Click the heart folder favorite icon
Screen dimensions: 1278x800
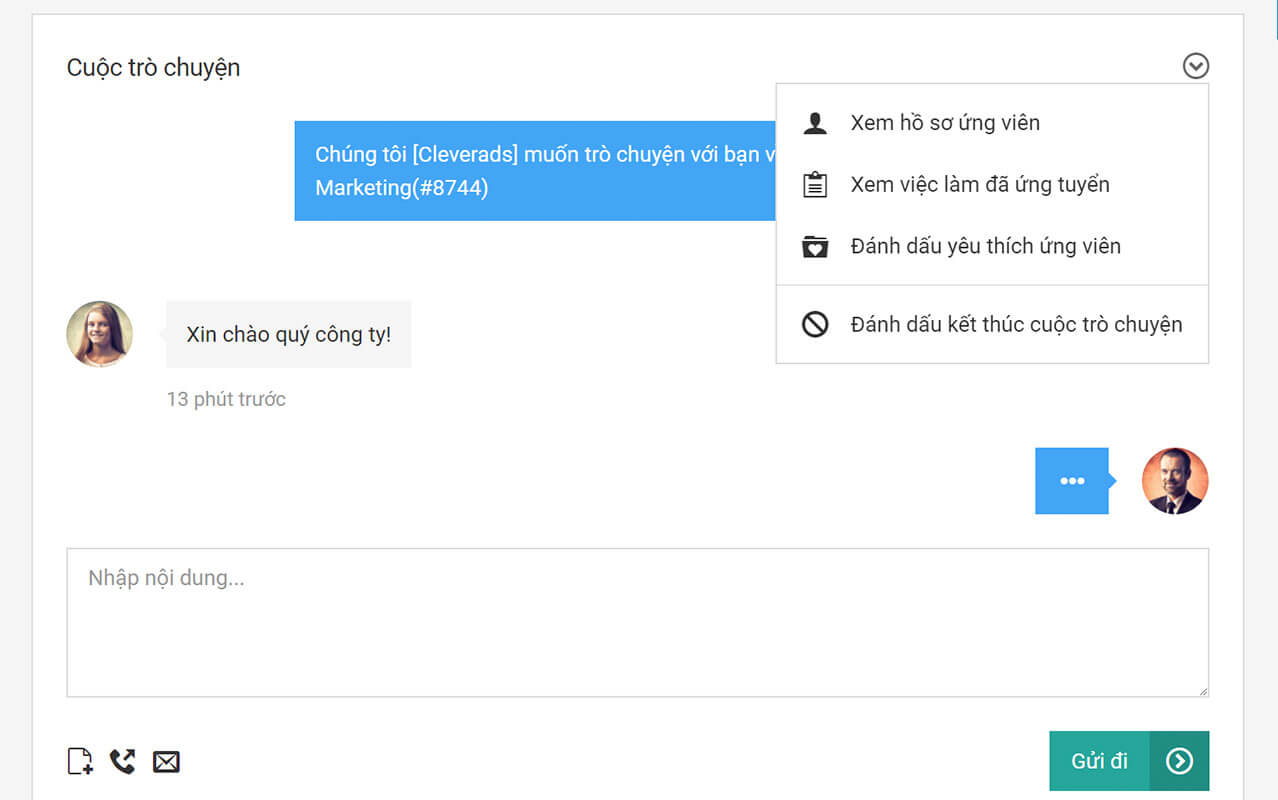point(815,247)
